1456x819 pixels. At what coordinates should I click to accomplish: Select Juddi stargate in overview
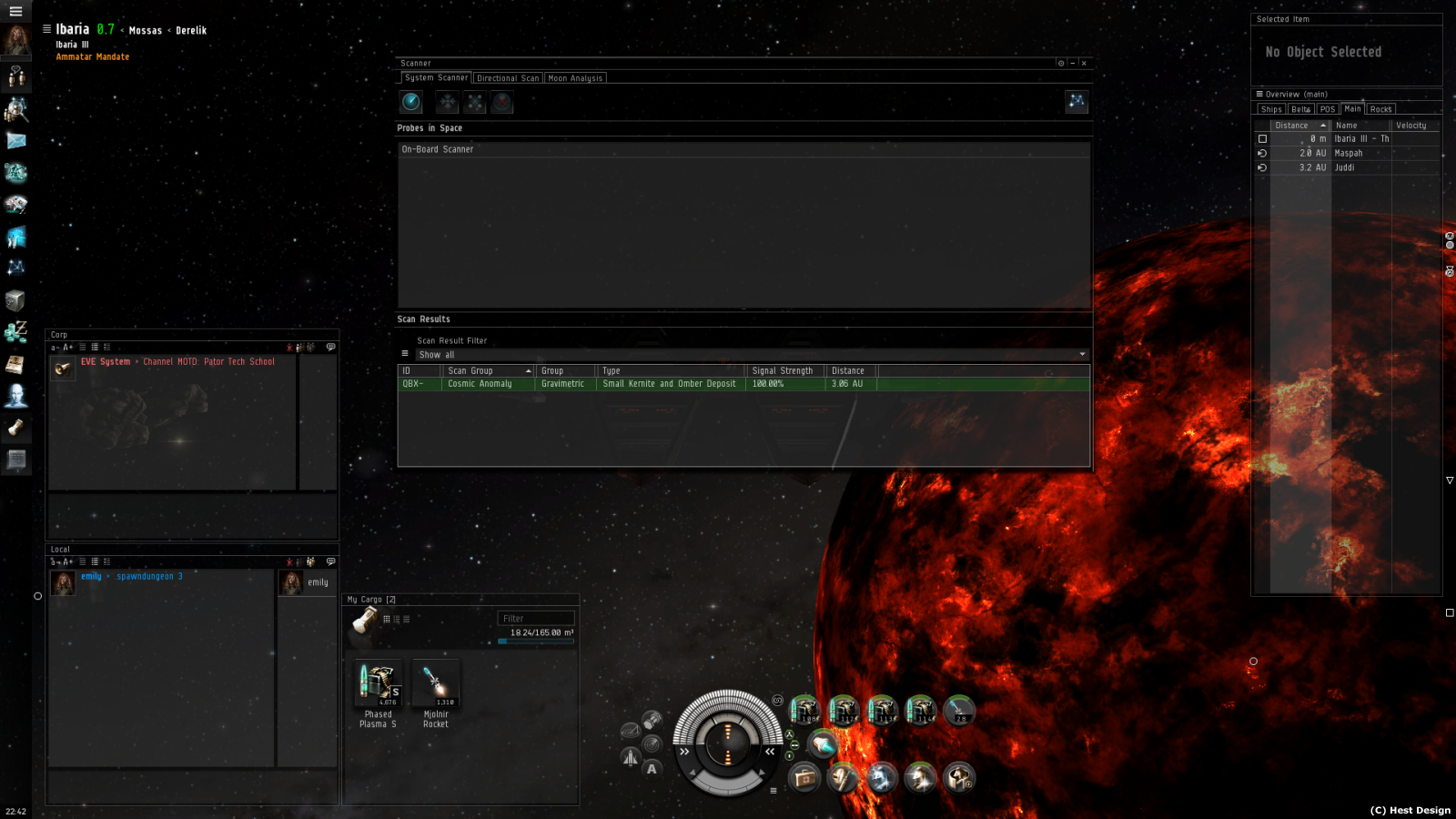(1349, 167)
